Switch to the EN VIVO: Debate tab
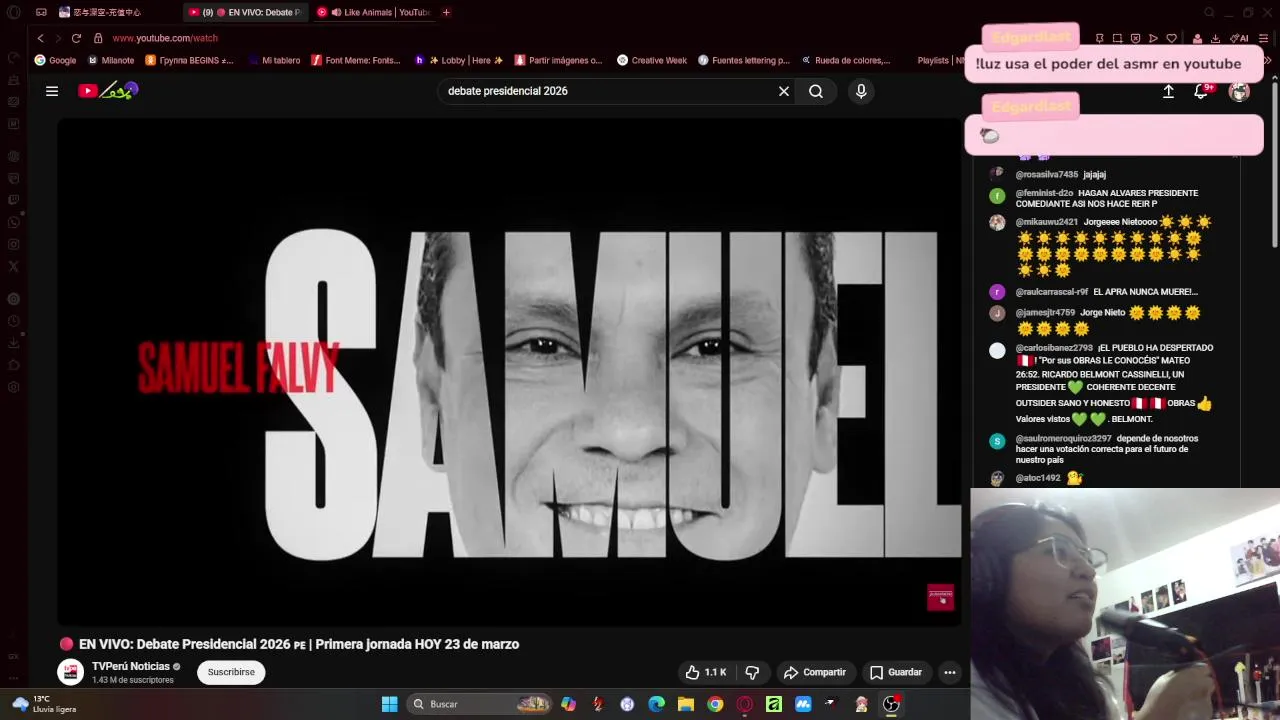 (x=244, y=12)
